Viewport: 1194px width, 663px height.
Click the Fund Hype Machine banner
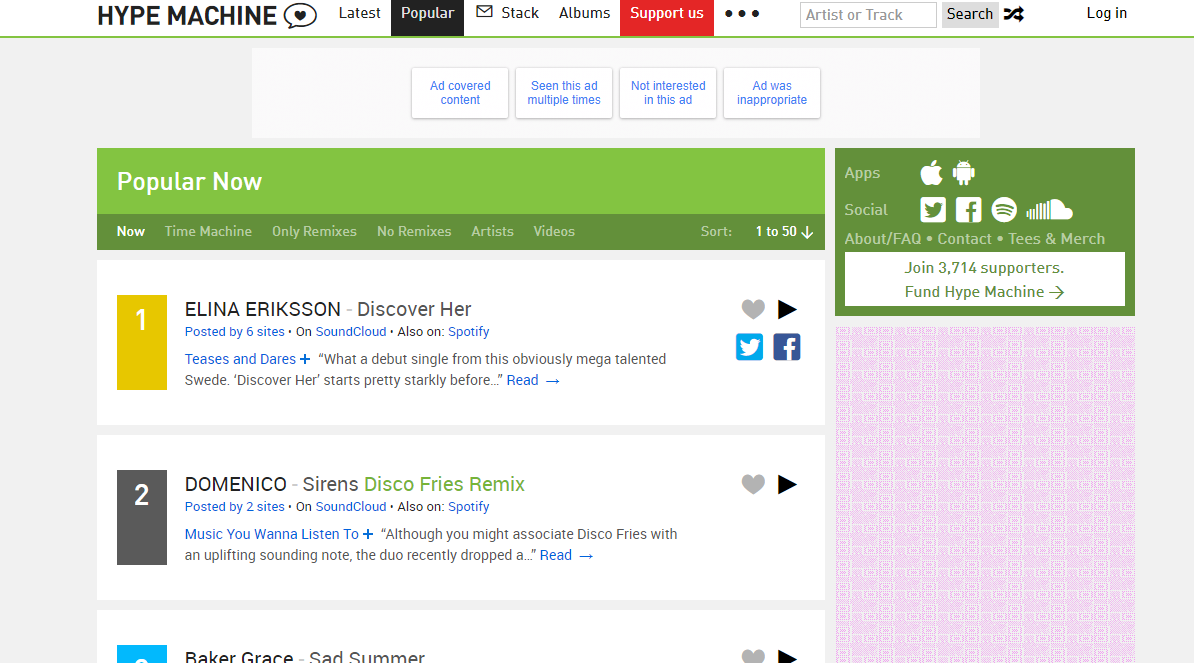[x=985, y=279]
